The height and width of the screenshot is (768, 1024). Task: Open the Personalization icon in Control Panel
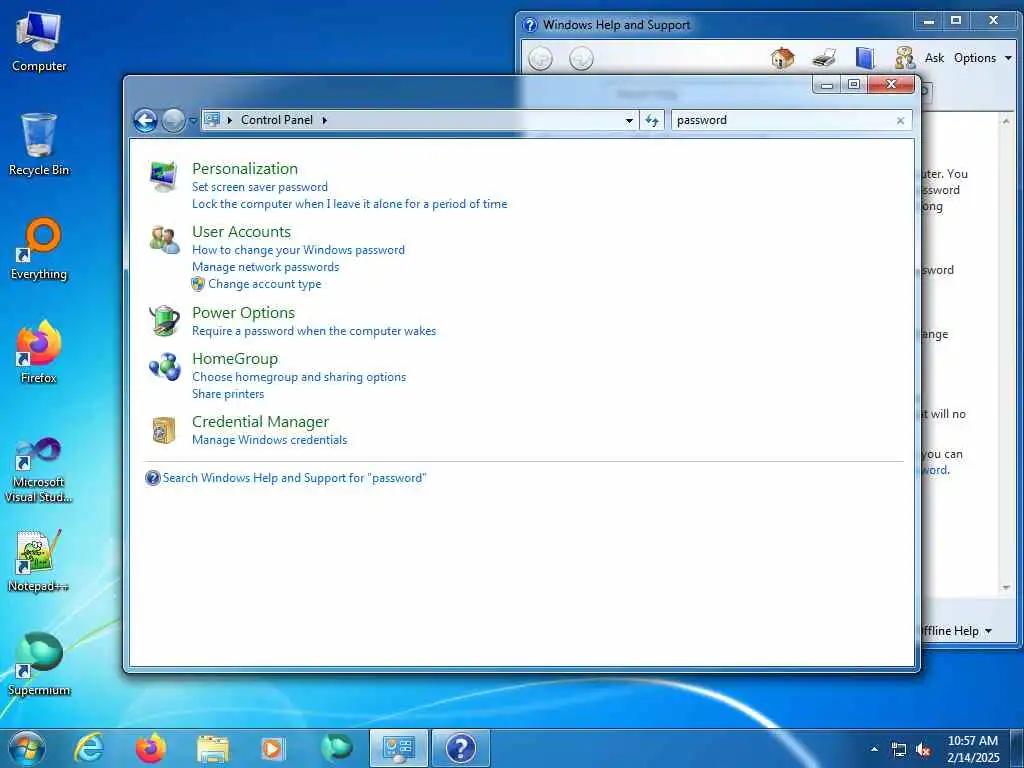tap(163, 176)
